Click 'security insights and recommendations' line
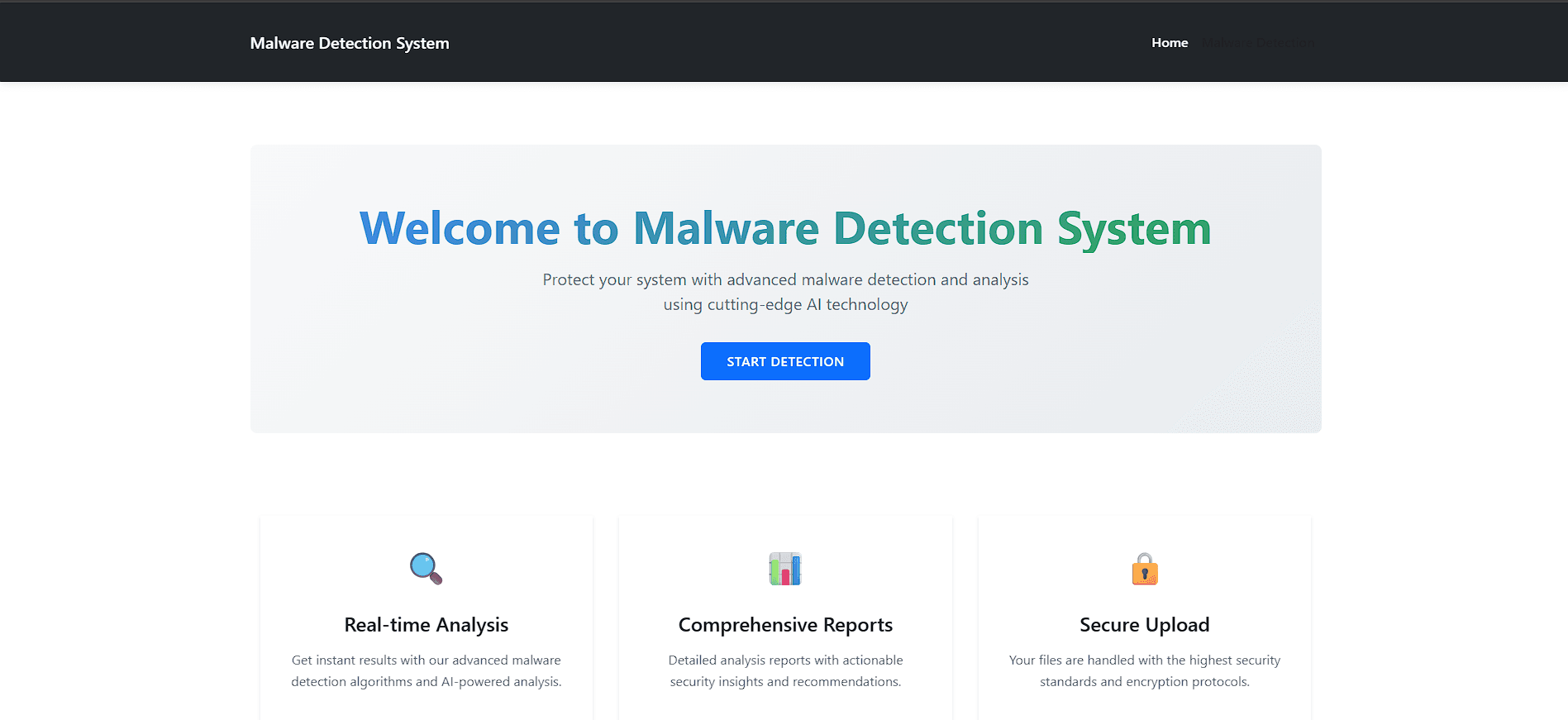This screenshot has width=1568, height=720. (x=784, y=682)
